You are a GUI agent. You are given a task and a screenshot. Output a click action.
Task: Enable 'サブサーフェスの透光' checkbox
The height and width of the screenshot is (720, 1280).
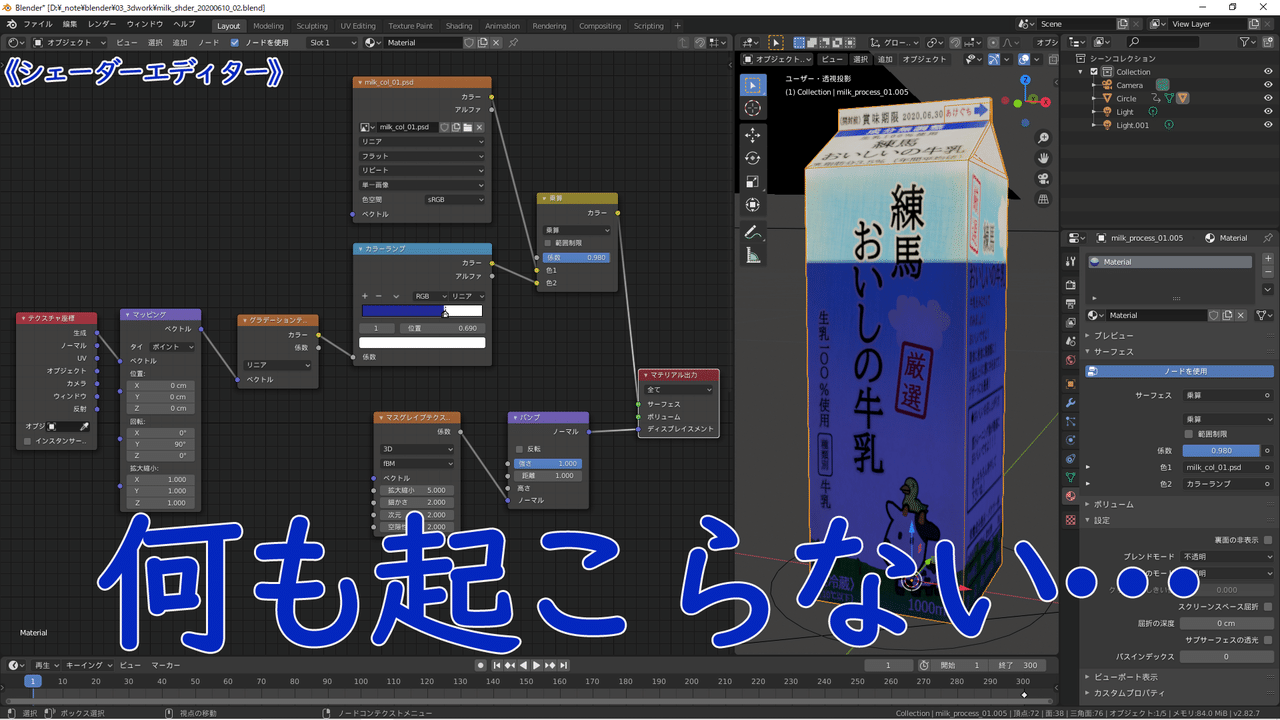tap(1268, 640)
